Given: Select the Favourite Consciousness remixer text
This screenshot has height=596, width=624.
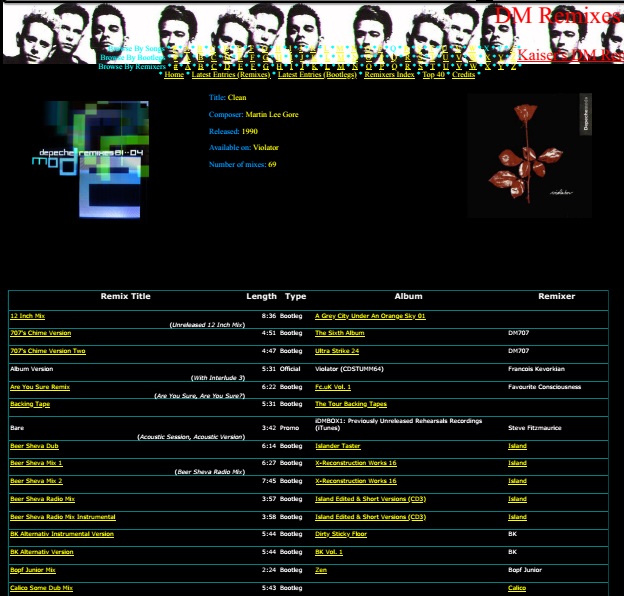Looking at the screenshot, I should (x=544, y=387).
